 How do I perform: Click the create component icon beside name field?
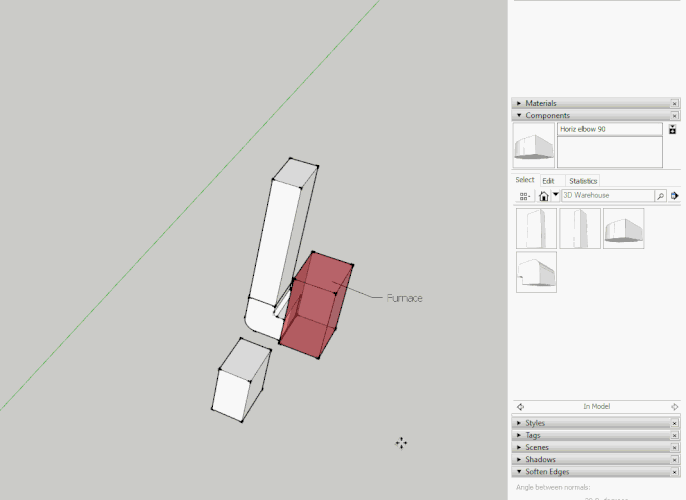coord(672,129)
